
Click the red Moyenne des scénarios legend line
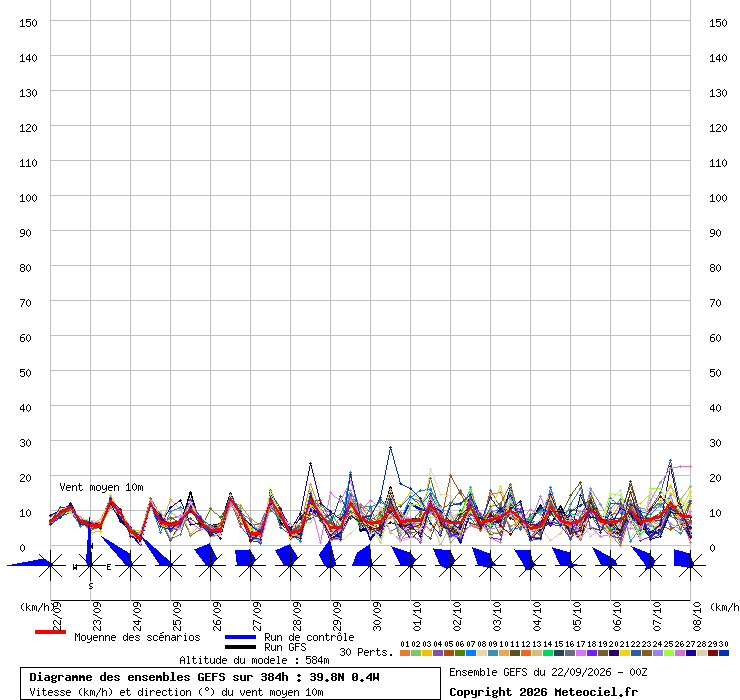(x=50, y=632)
